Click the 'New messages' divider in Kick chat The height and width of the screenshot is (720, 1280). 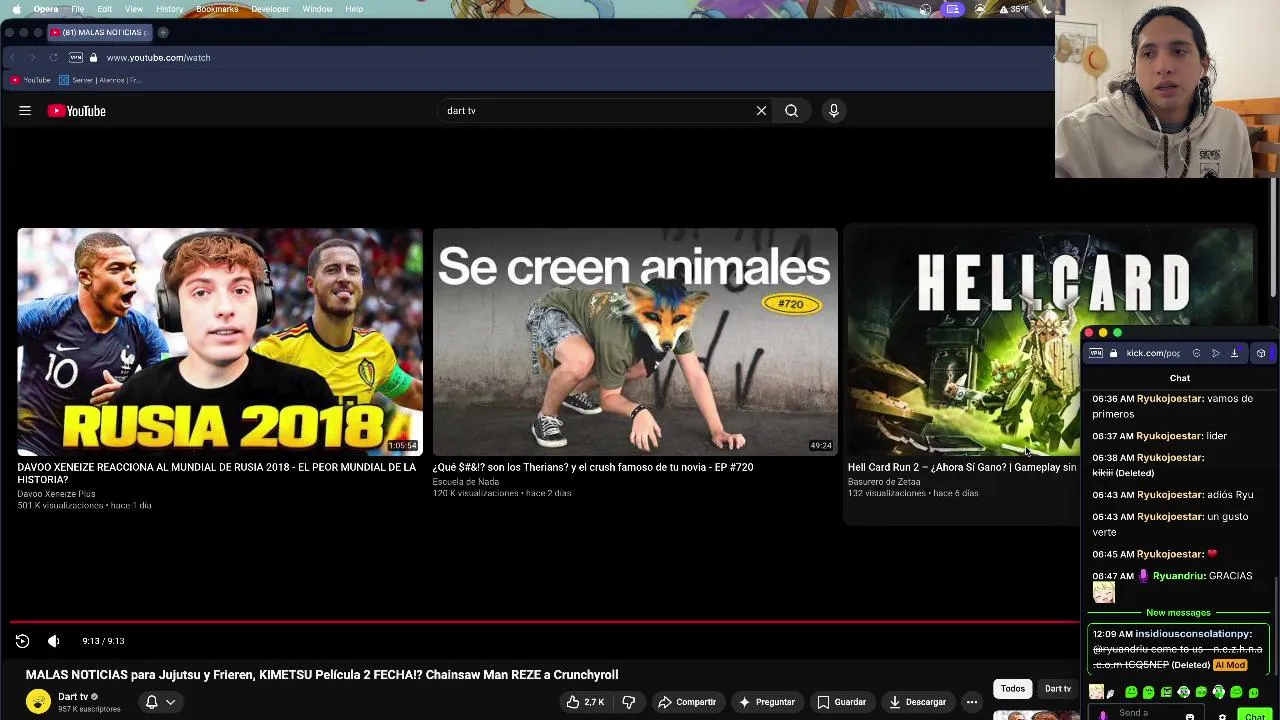coord(1178,613)
